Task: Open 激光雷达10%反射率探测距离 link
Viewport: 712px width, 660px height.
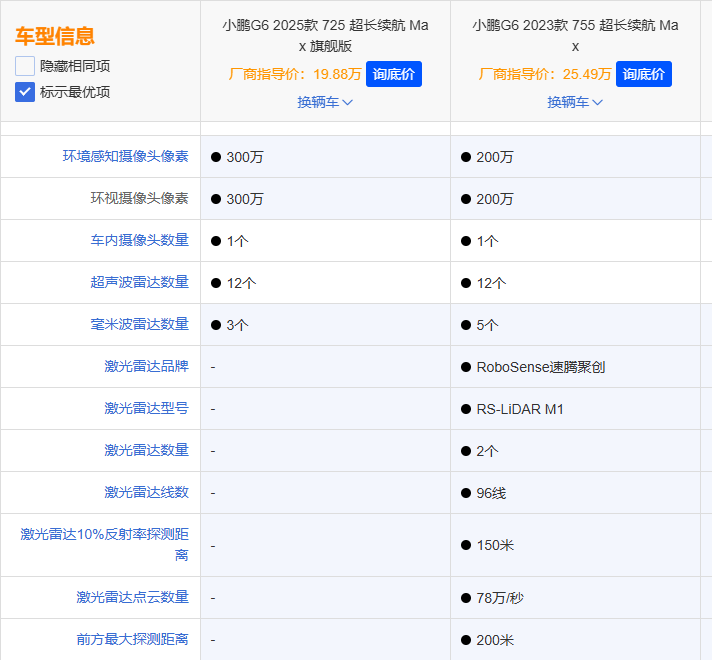Action: (104, 545)
